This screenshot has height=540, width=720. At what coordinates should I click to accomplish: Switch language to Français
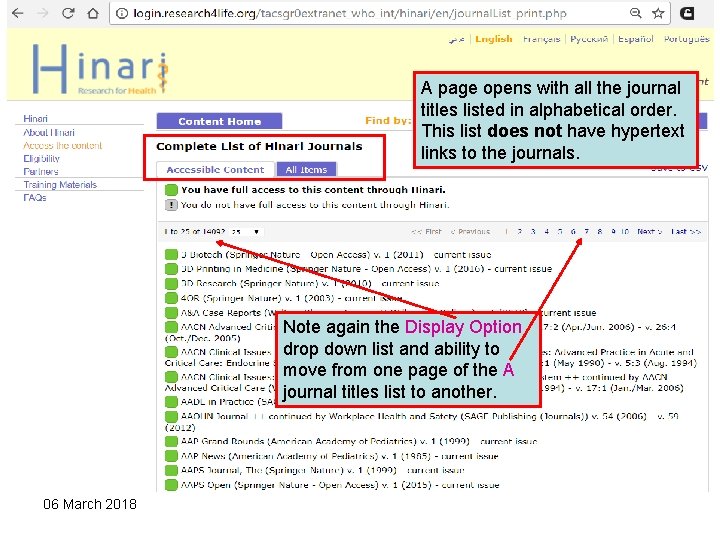click(541, 39)
